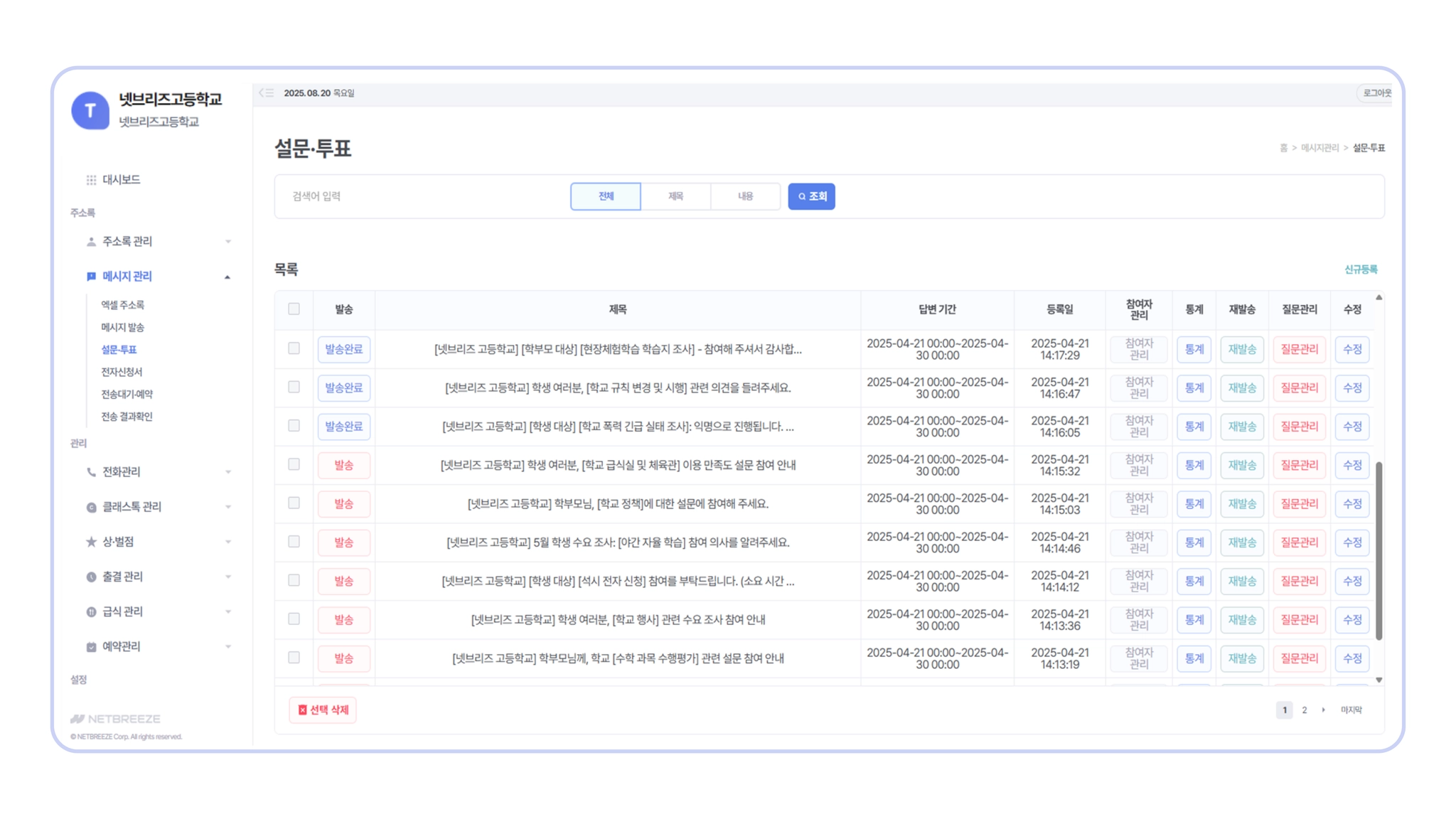
Task: Click the rewards-penalty star icon
Action: (91, 542)
